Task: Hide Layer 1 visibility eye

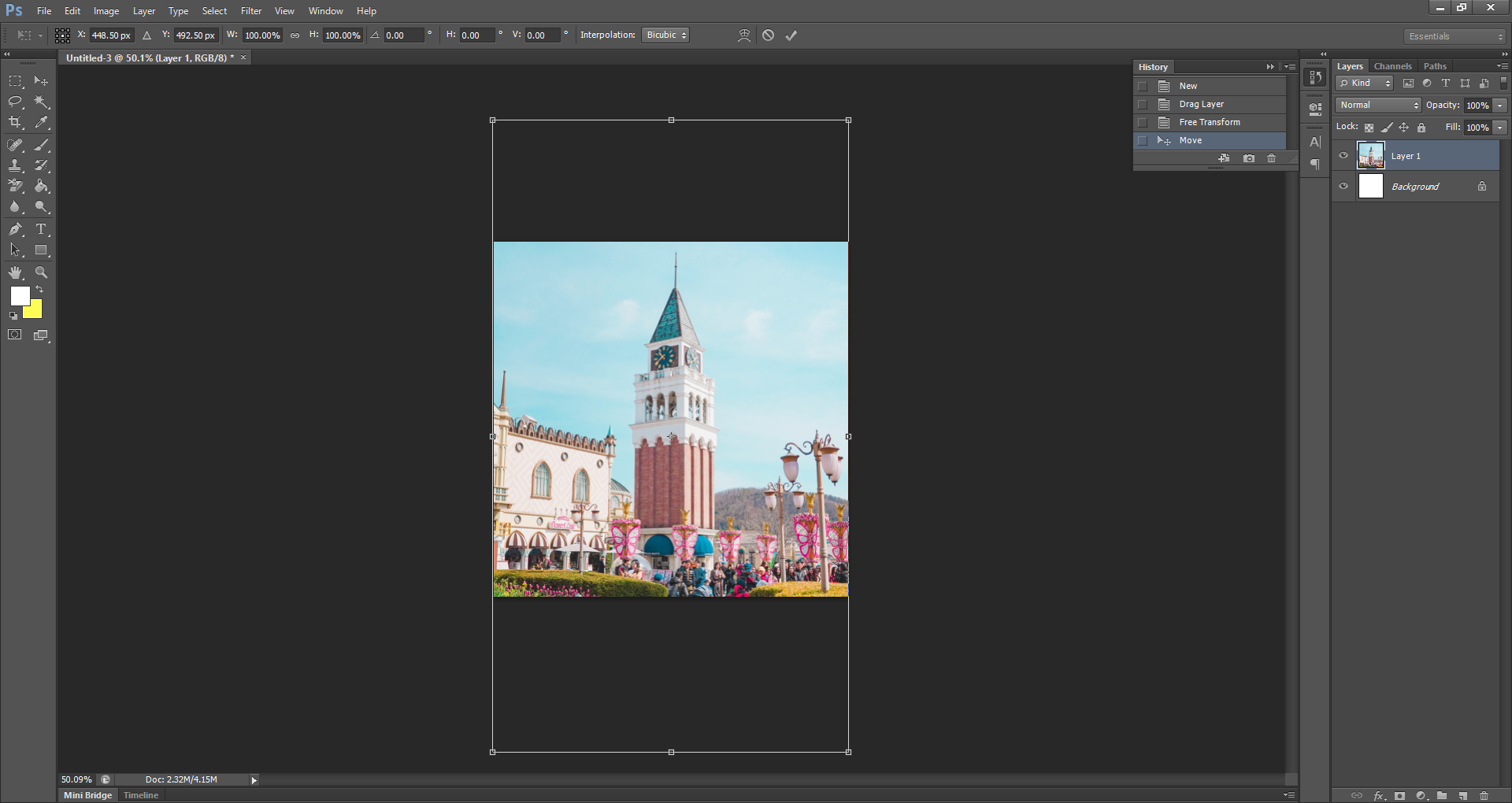Action: pyautogui.click(x=1343, y=156)
